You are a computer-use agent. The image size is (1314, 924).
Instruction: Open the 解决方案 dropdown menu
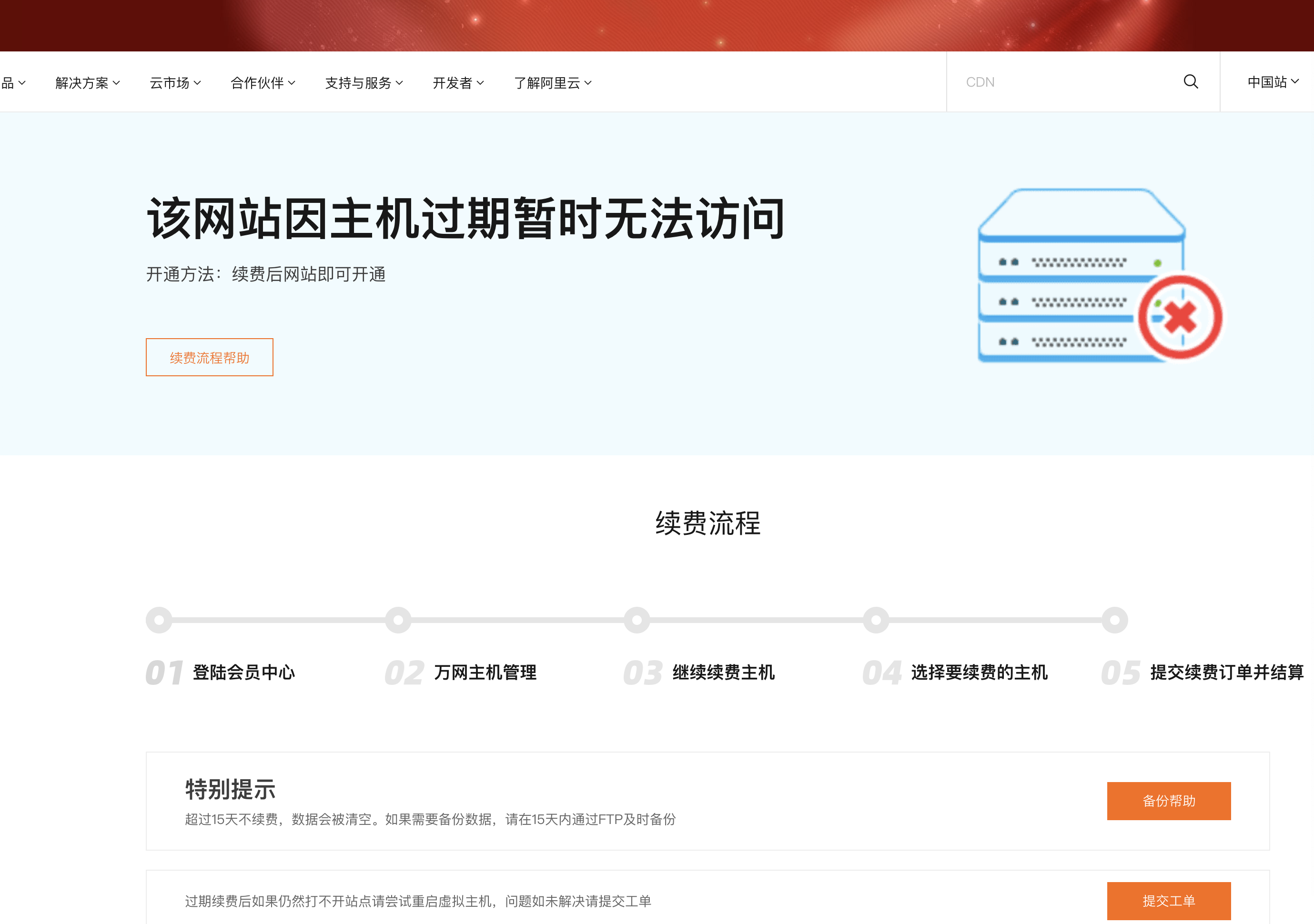coord(88,83)
